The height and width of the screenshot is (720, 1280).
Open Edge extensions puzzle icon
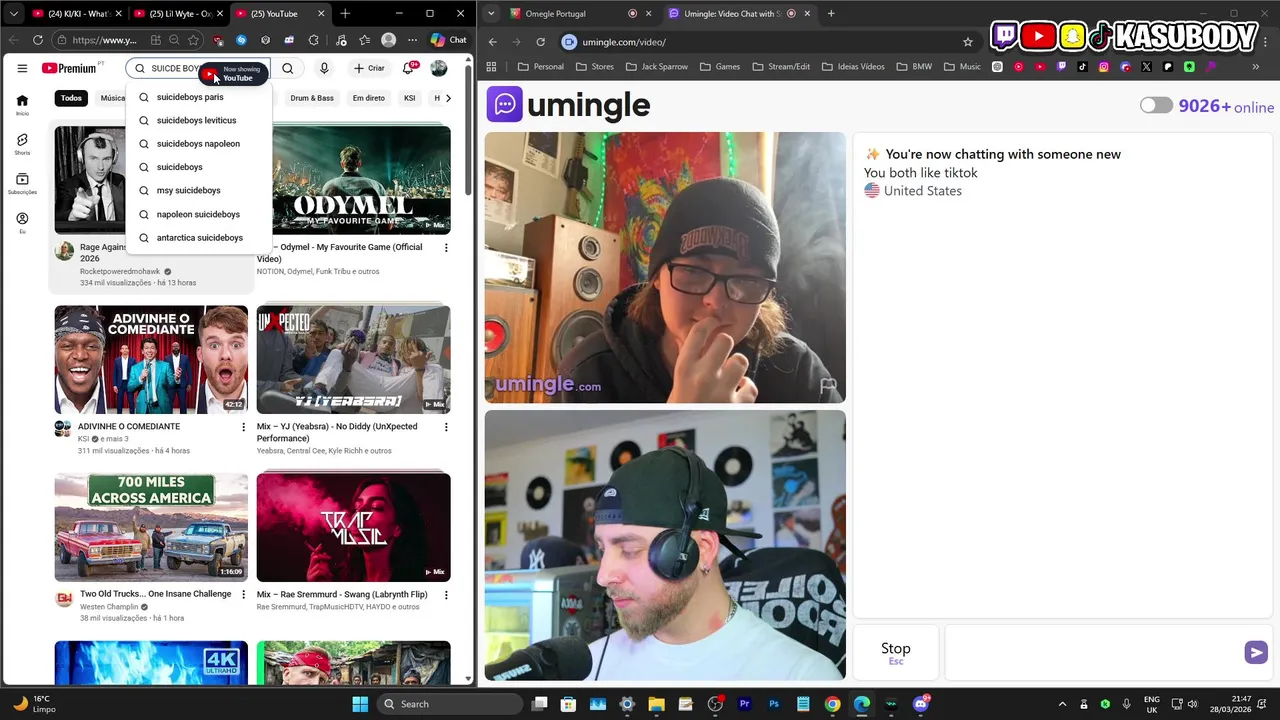(x=314, y=40)
